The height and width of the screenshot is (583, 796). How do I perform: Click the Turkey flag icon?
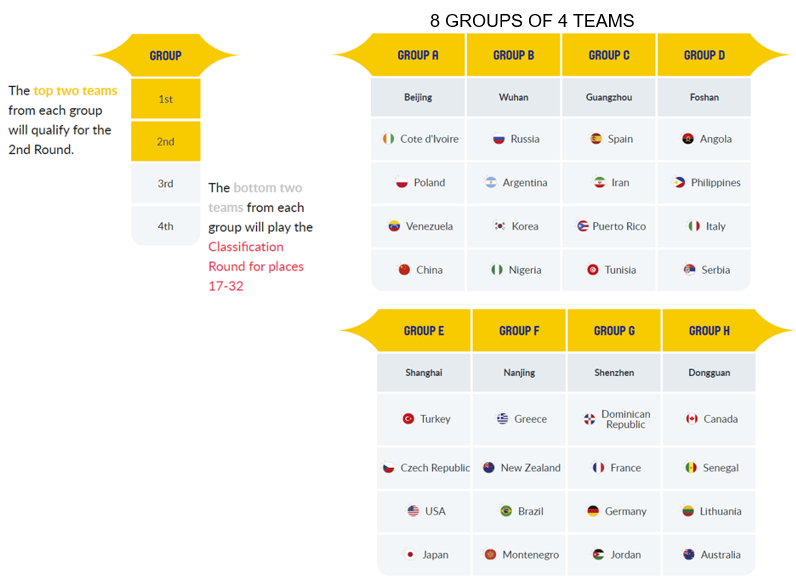(408, 418)
